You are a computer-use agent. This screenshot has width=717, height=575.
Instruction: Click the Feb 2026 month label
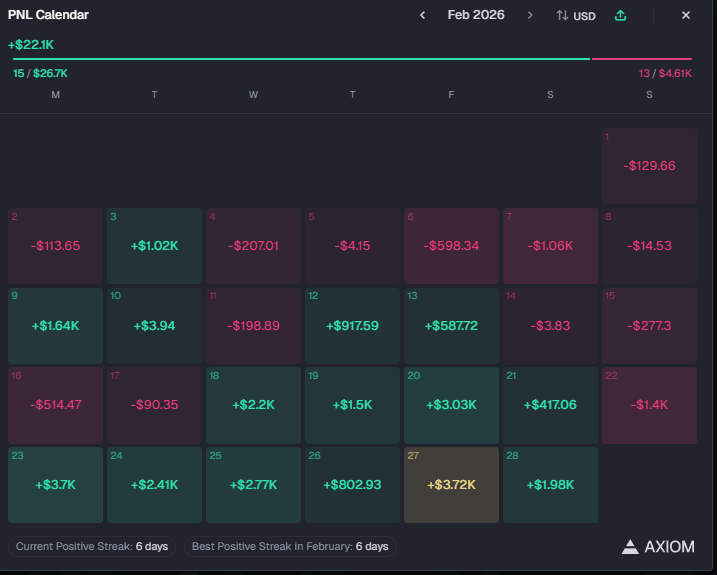pos(476,15)
